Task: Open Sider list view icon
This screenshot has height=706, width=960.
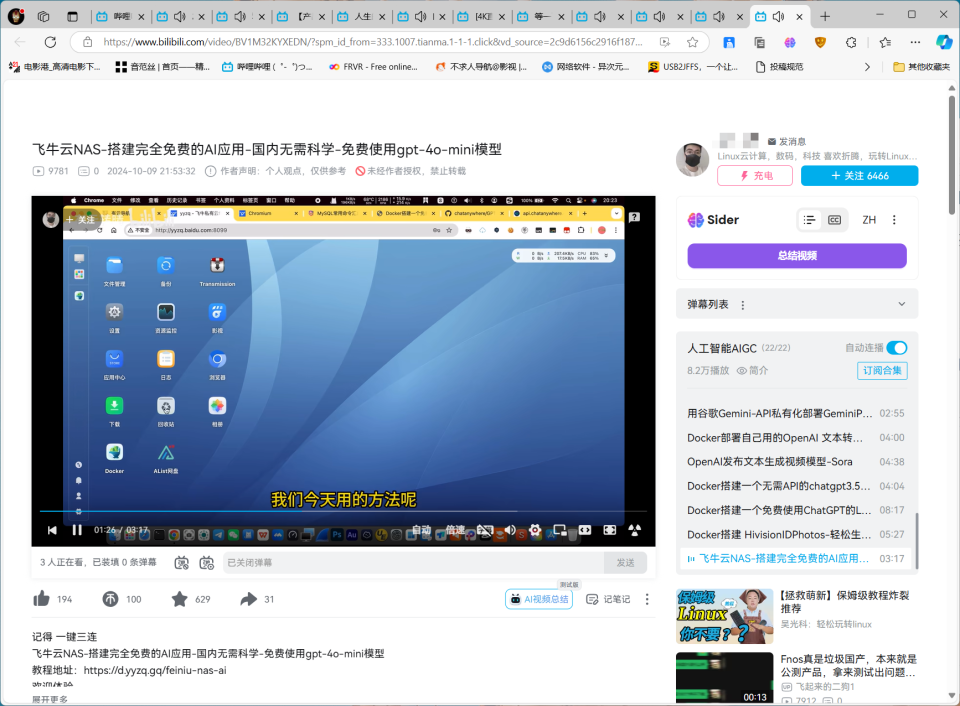Action: (809, 220)
